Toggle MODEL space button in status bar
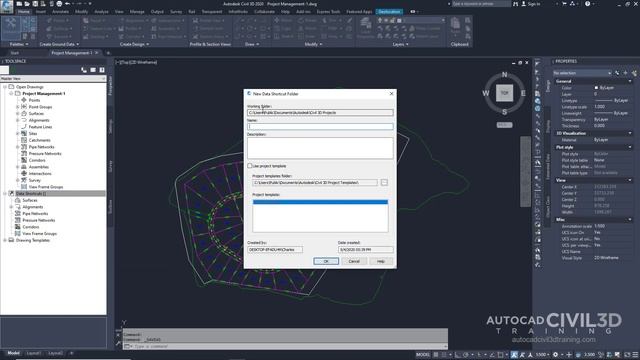 [422, 354]
